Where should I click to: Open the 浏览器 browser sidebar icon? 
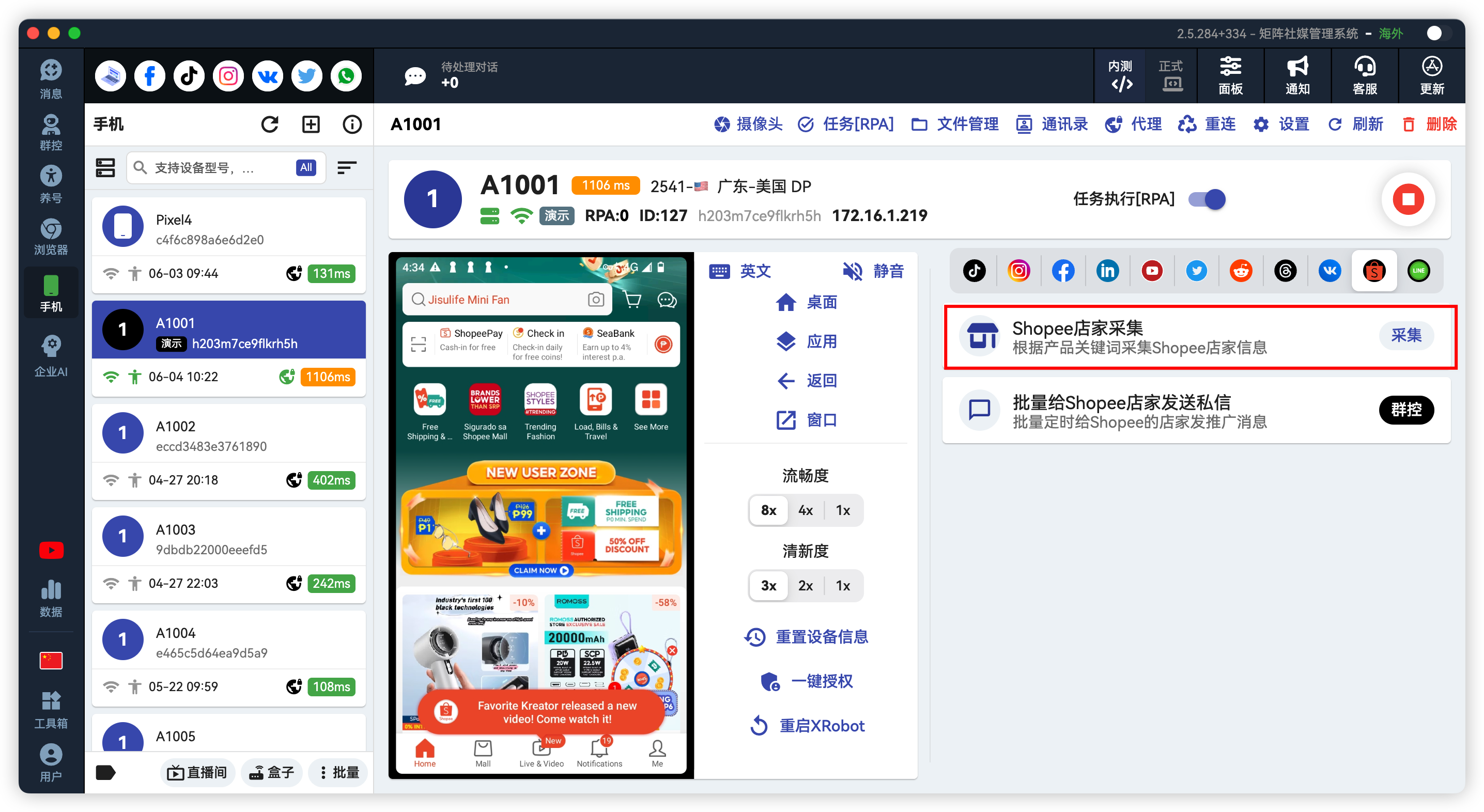tap(51, 236)
